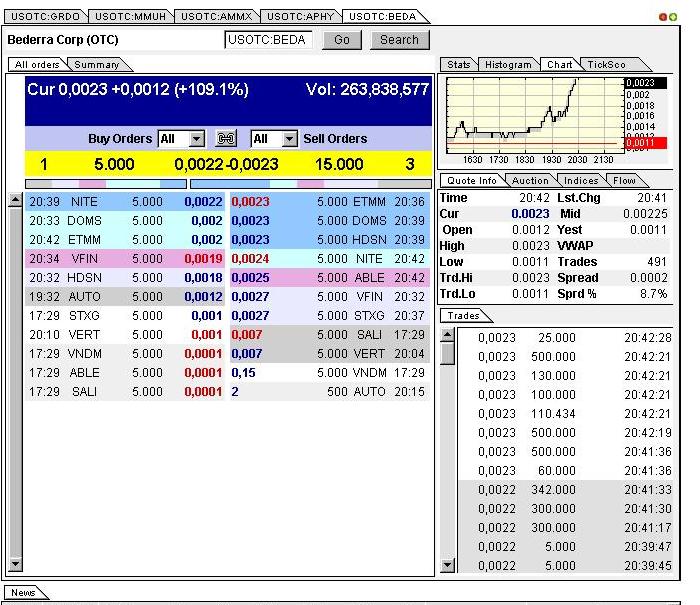This screenshot has width=700, height=605.
Task: Click the Search button
Action: (x=399, y=40)
